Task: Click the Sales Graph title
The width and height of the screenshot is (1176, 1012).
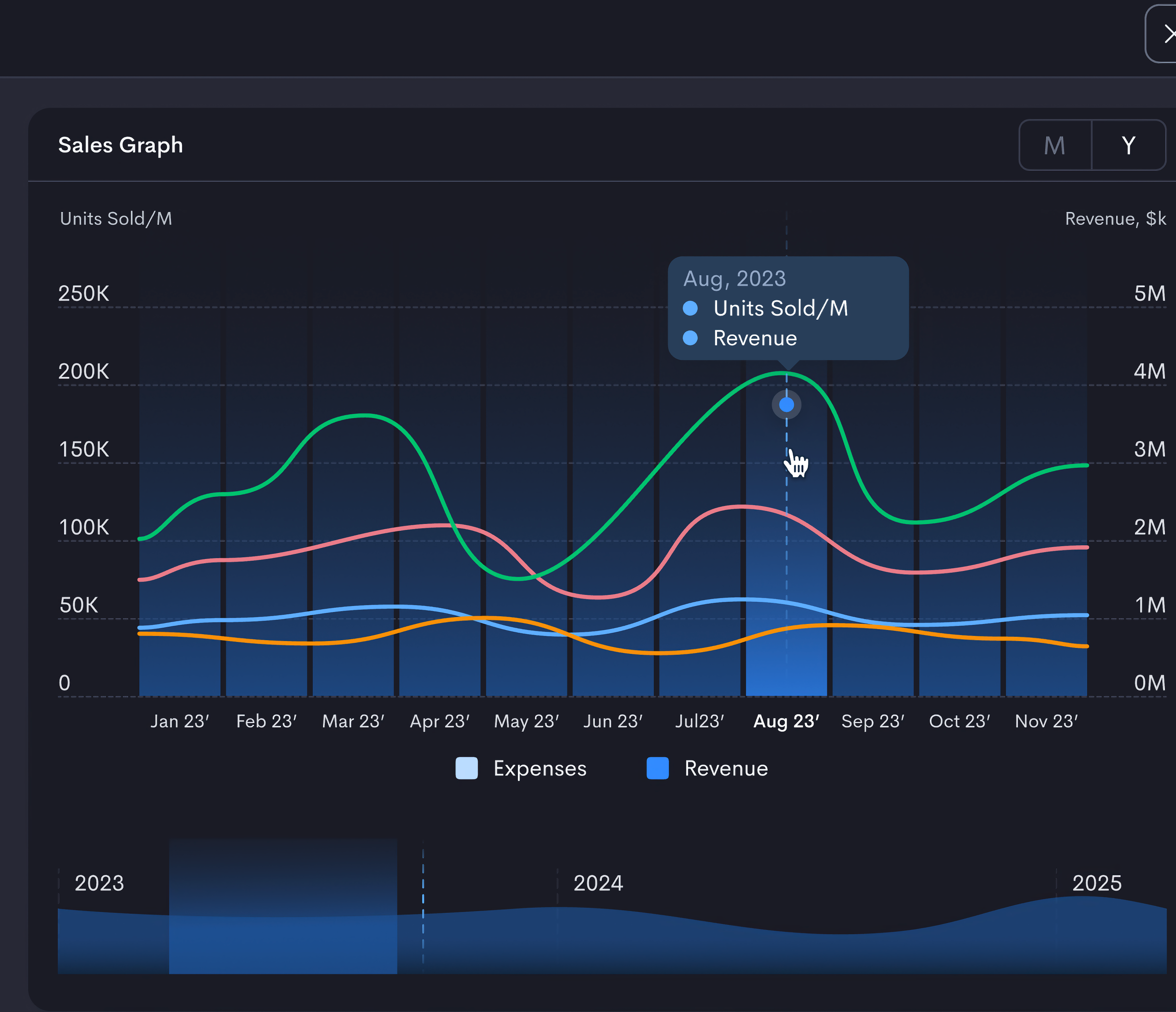Action: click(120, 145)
